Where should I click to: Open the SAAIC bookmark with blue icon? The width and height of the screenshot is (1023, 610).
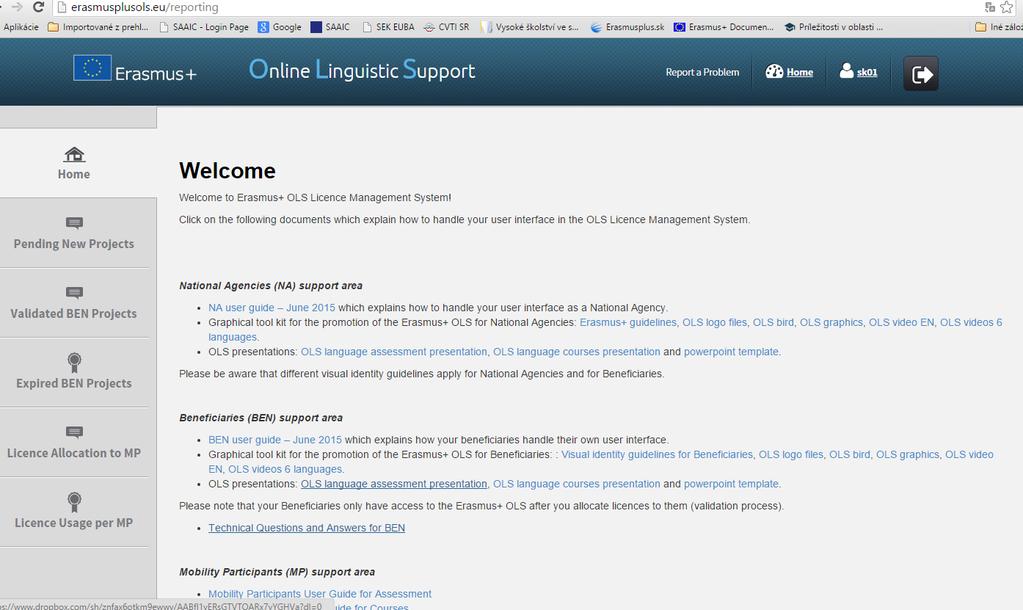pos(330,27)
